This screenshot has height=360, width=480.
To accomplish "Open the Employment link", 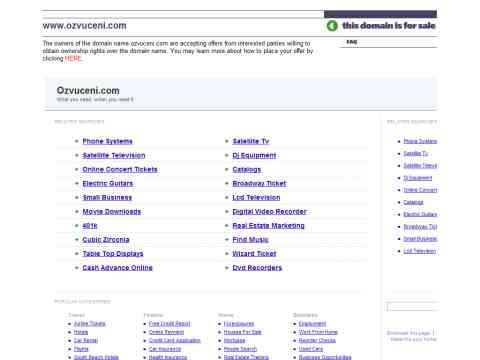I will pyautogui.click(x=312, y=324).
